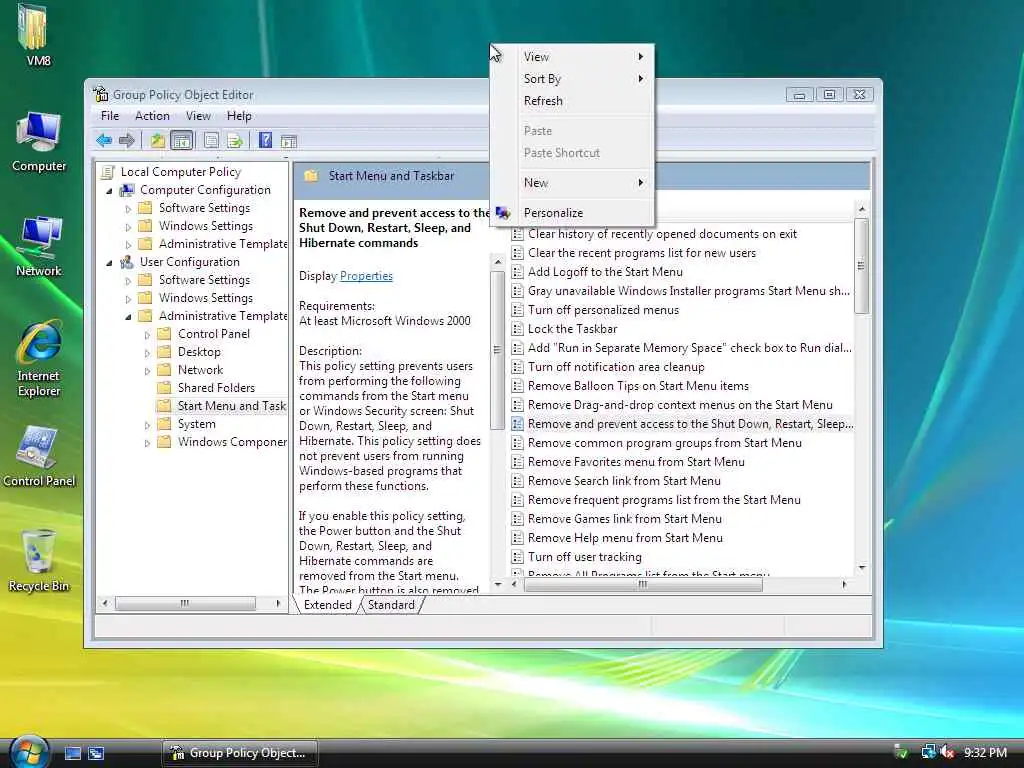Open the File menu
1024x768 pixels.
tap(110, 116)
